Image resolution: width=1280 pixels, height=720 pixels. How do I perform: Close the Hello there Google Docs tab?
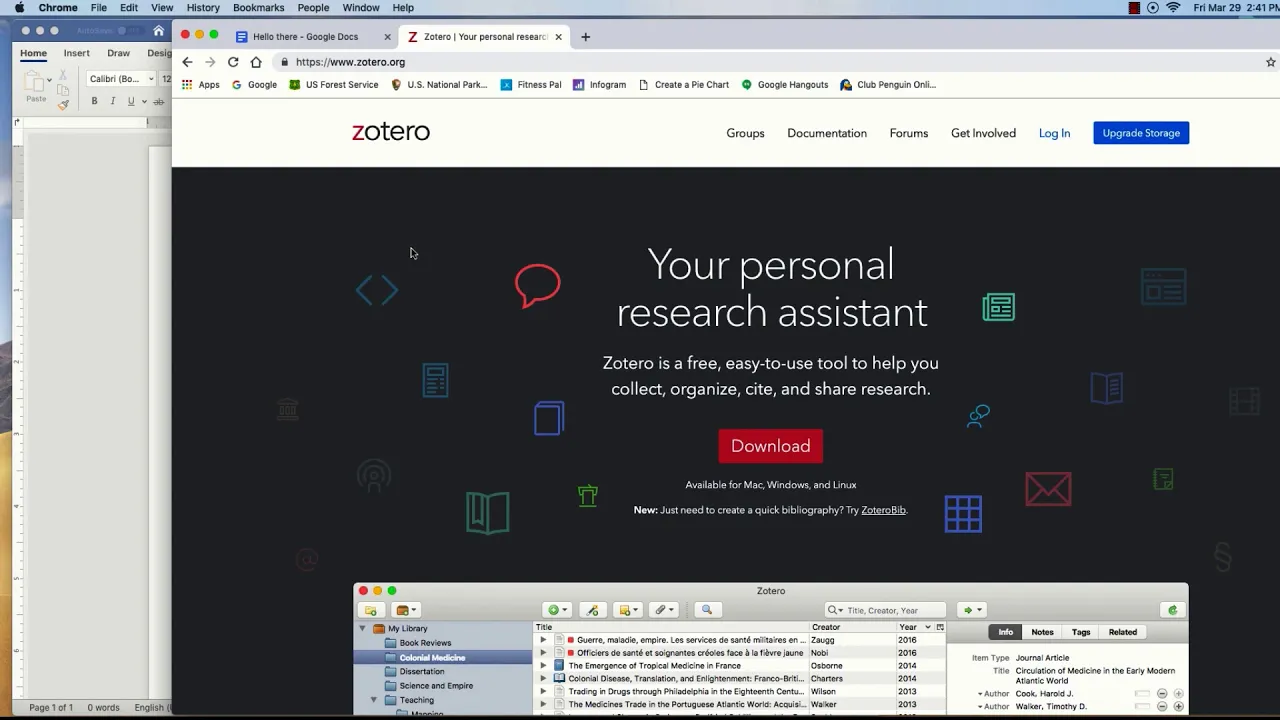[388, 37]
